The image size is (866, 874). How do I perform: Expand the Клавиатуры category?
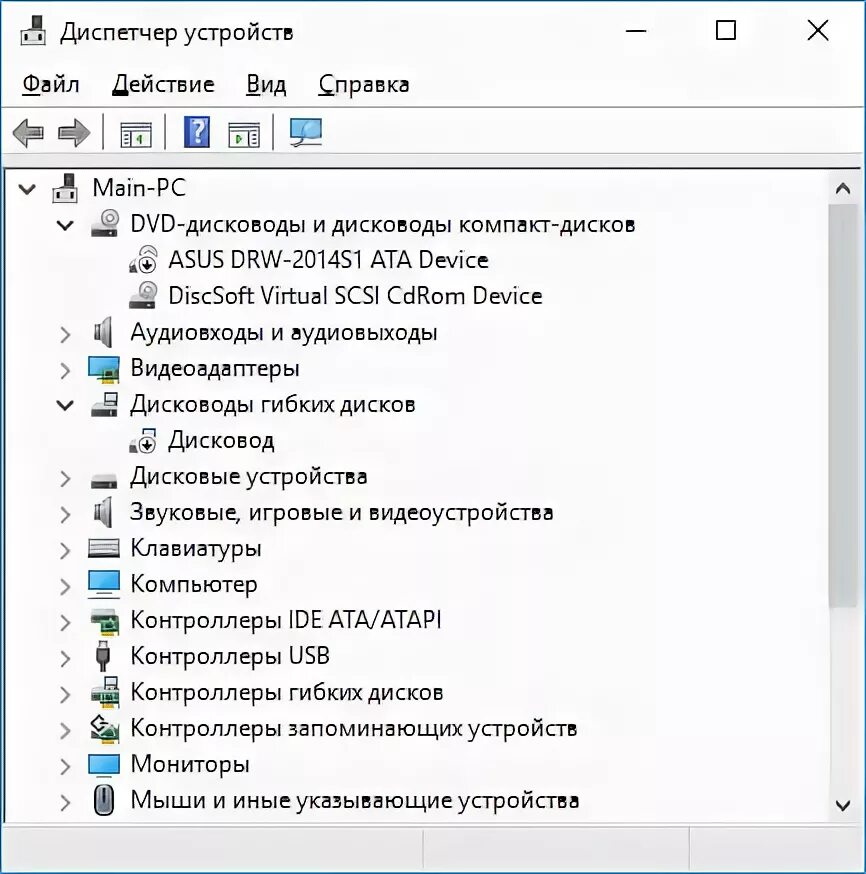tap(65, 550)
